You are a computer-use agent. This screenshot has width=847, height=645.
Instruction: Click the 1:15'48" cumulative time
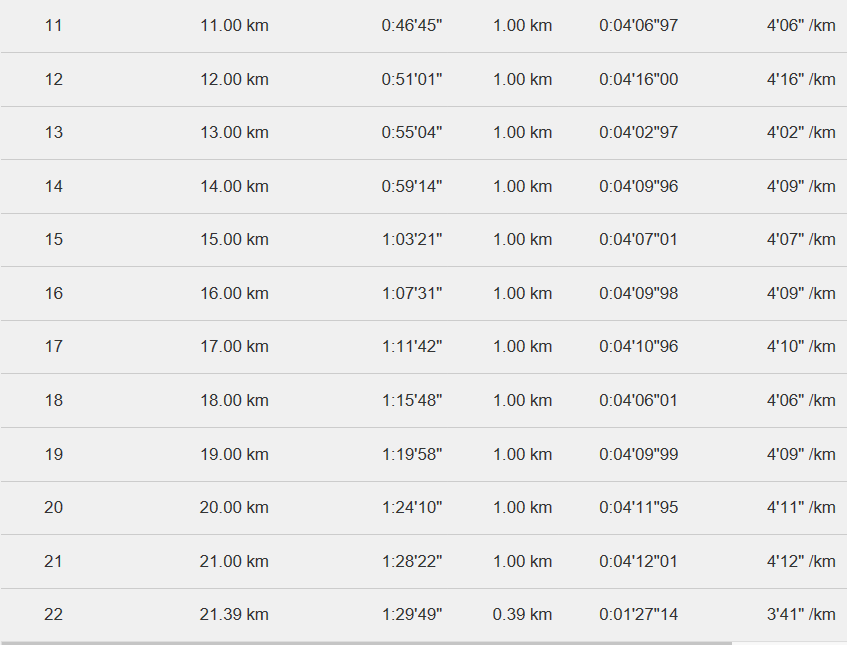412,400
